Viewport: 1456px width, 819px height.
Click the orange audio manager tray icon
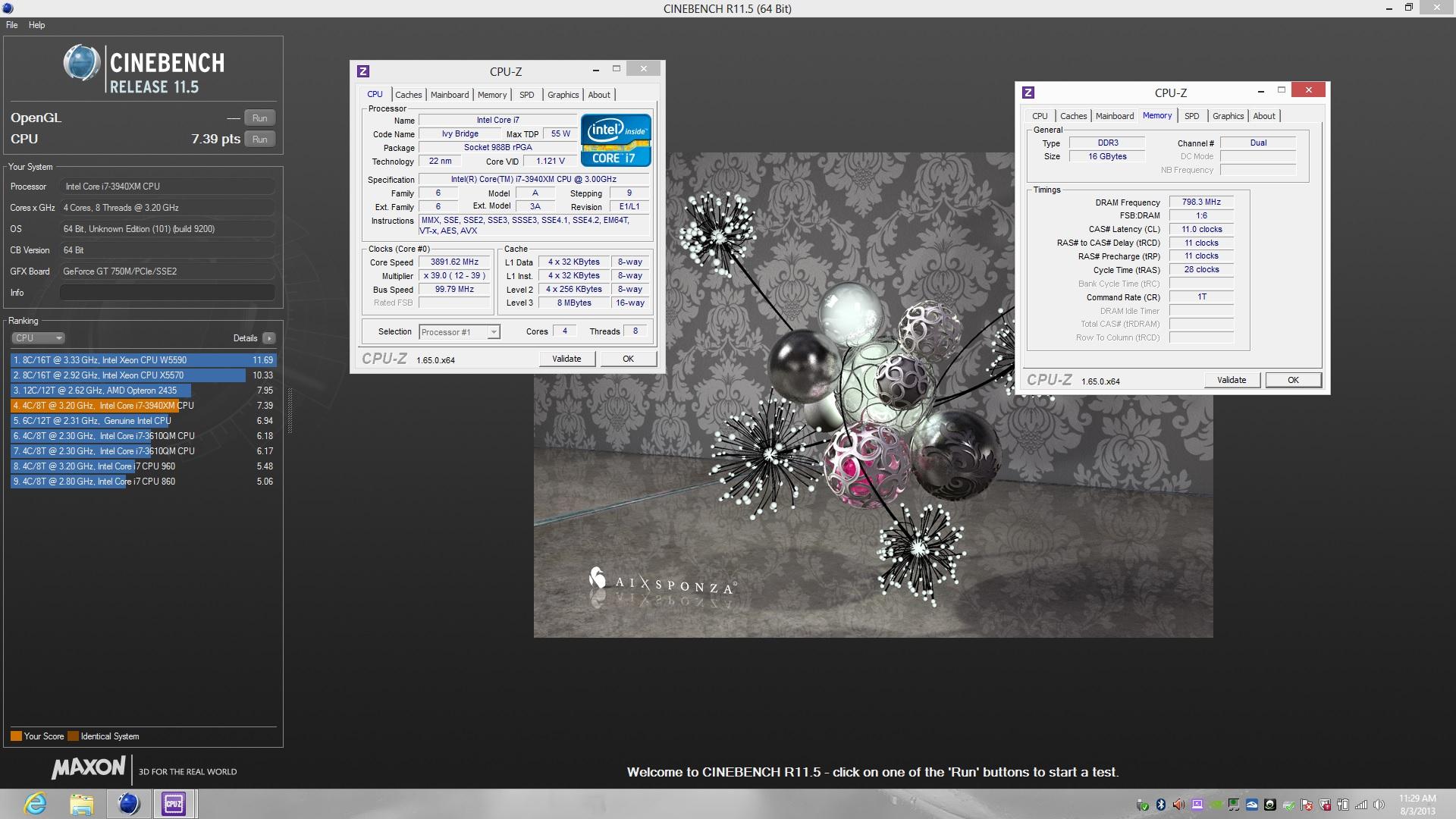(1178, 805)
